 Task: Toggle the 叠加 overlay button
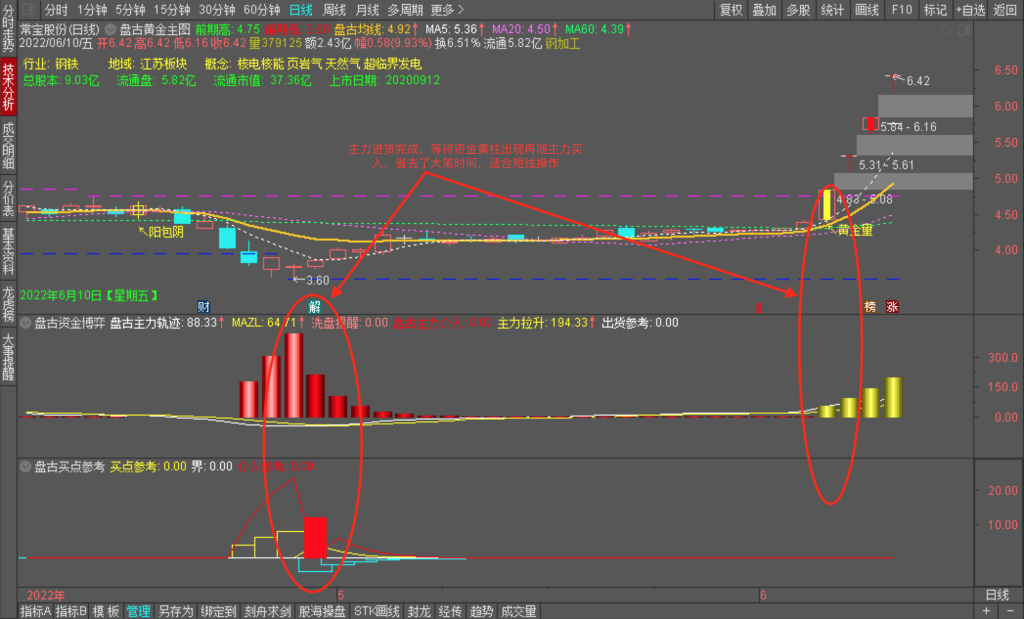point(764,10)
